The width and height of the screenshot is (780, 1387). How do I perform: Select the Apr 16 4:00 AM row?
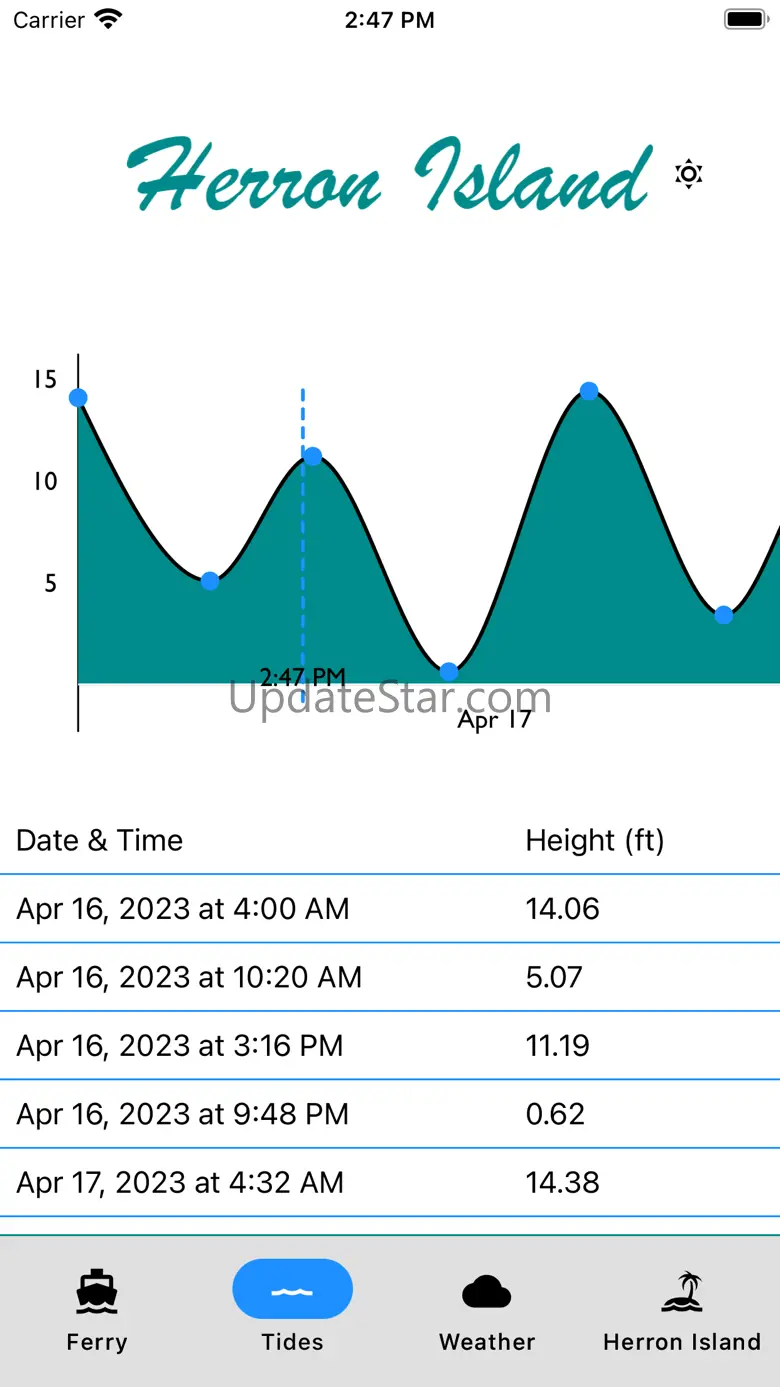coord(390,909)
